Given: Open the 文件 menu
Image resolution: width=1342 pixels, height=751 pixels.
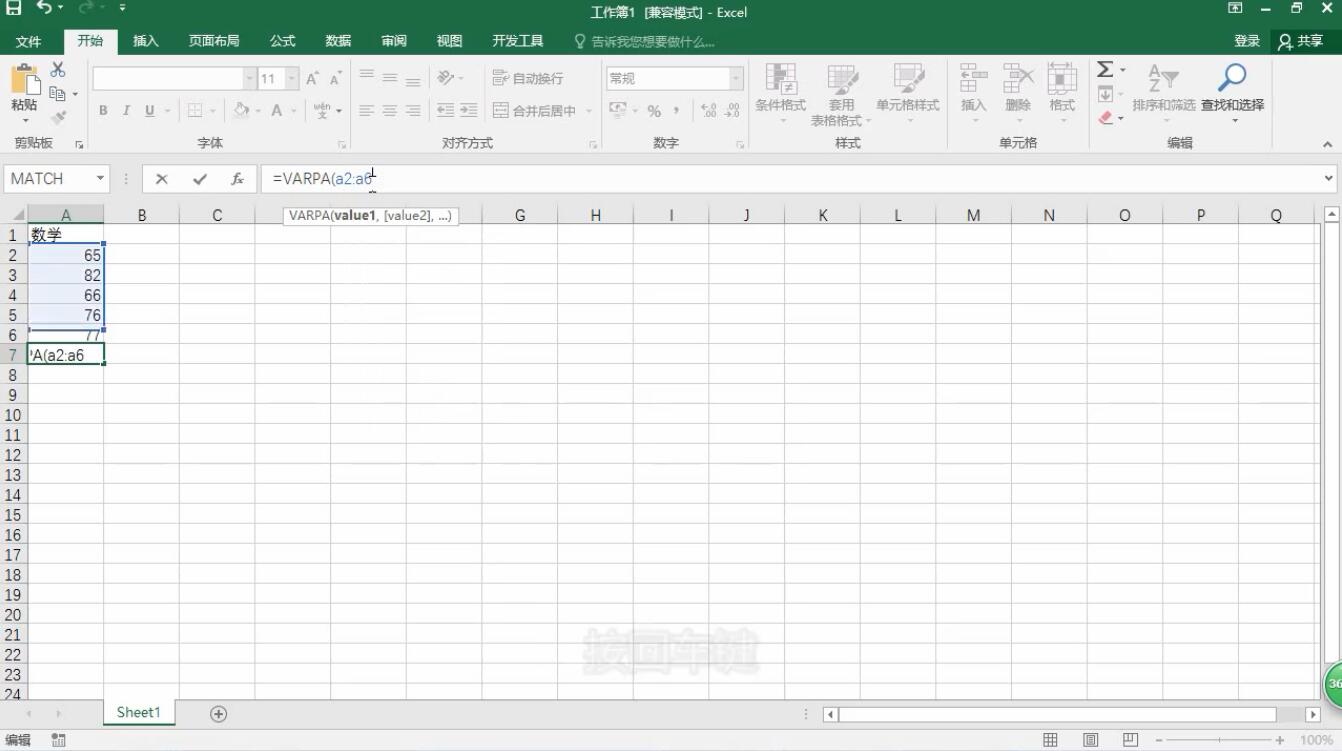Looking at the screenshot, I should tap(29, 41).
